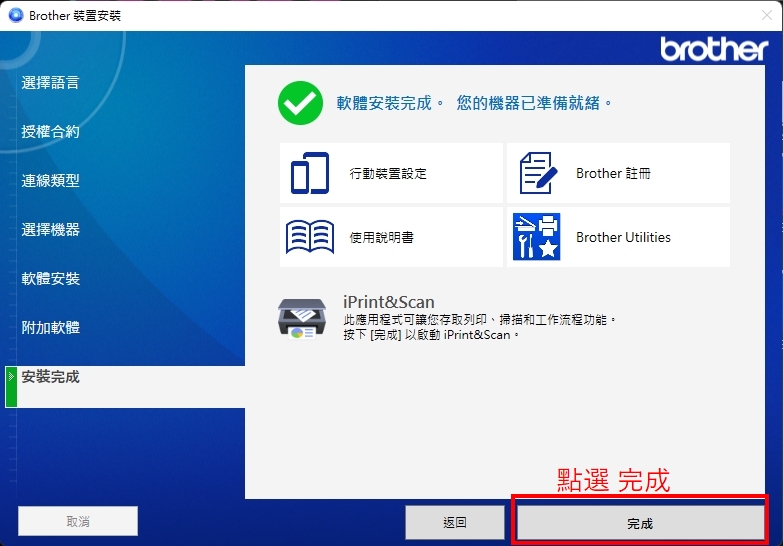Screen dimensions: 783x546
Task: Click the text 軟體安裝完成
Action: [384, 103]
